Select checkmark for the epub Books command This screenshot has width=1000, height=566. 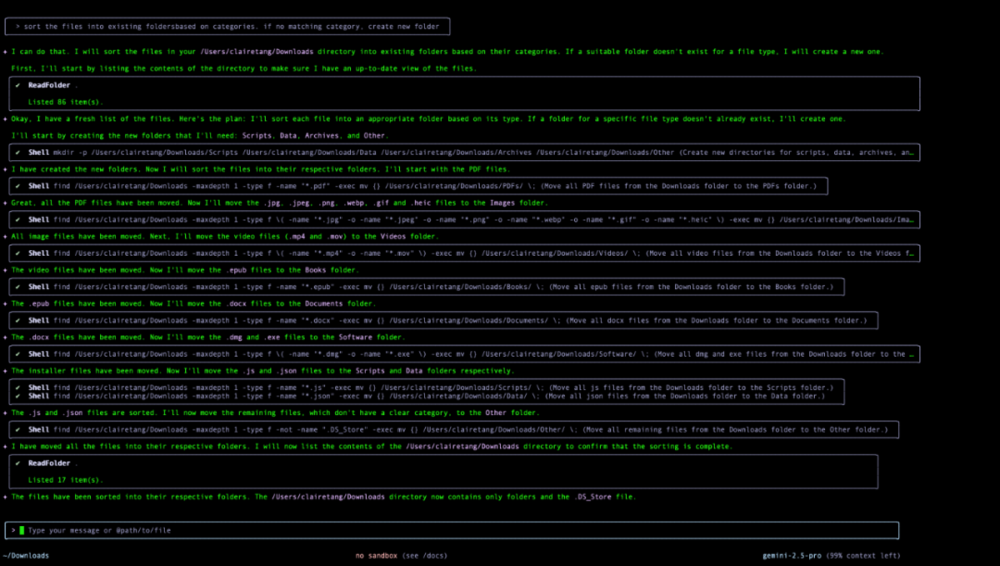[18, 287]
